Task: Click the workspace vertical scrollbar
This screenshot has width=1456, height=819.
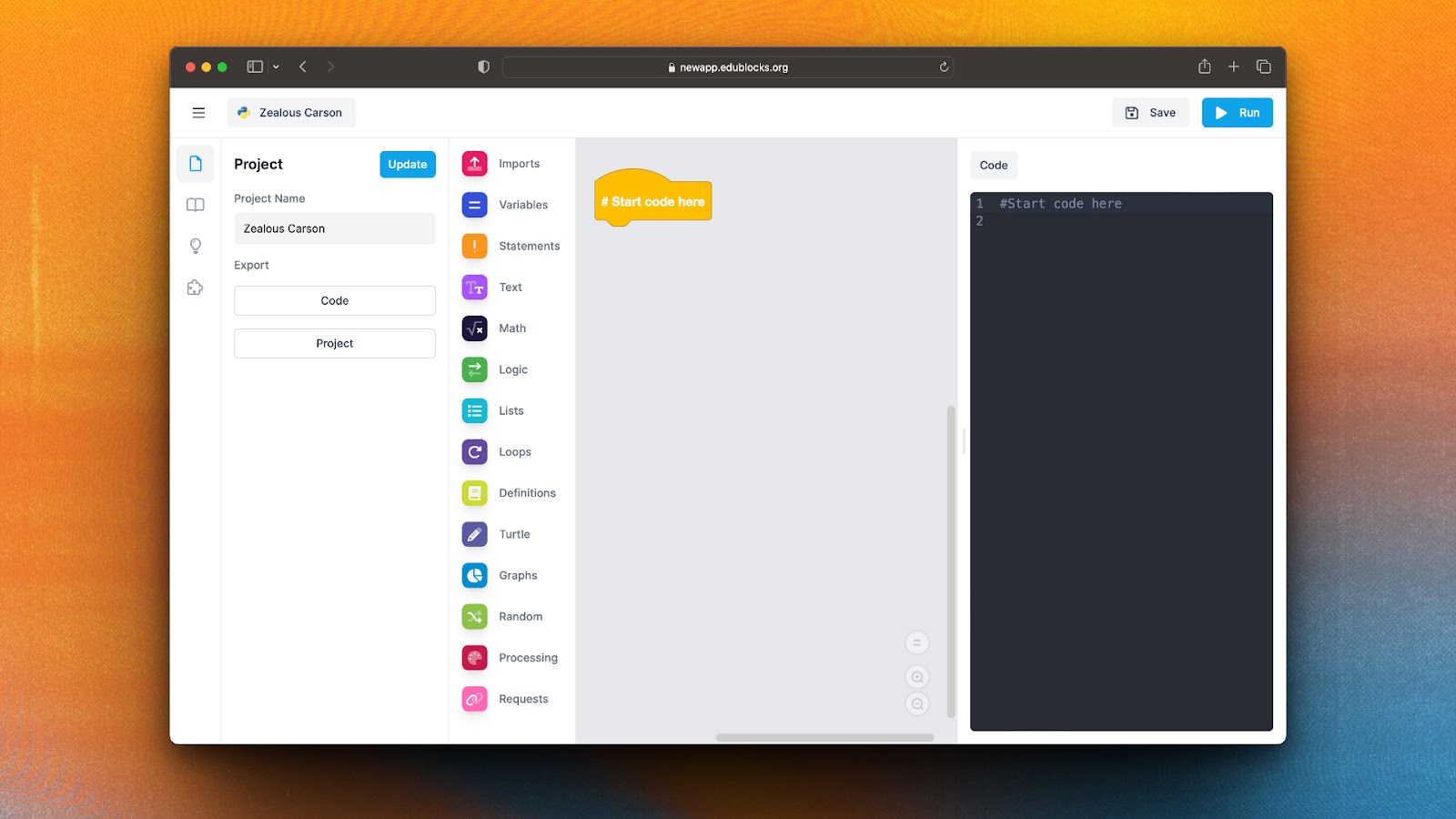Action: click(951, 561)
